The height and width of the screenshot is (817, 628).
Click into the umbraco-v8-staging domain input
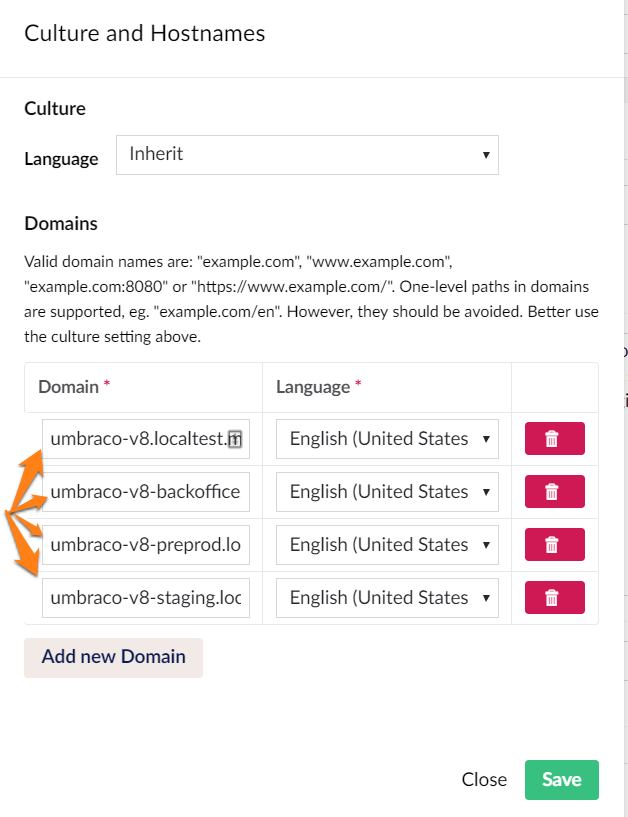146,598
